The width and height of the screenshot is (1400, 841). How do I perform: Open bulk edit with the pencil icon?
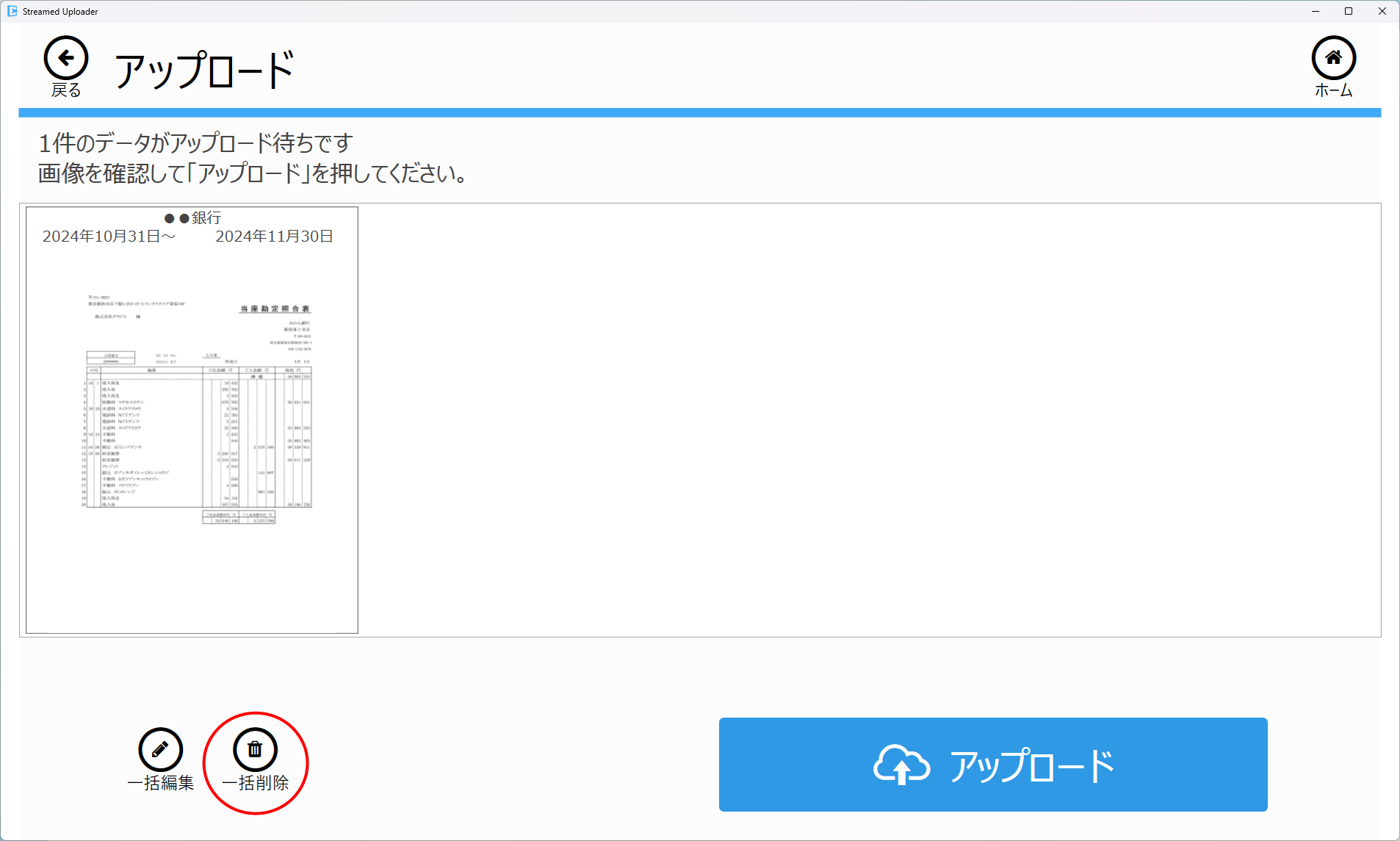160,749
